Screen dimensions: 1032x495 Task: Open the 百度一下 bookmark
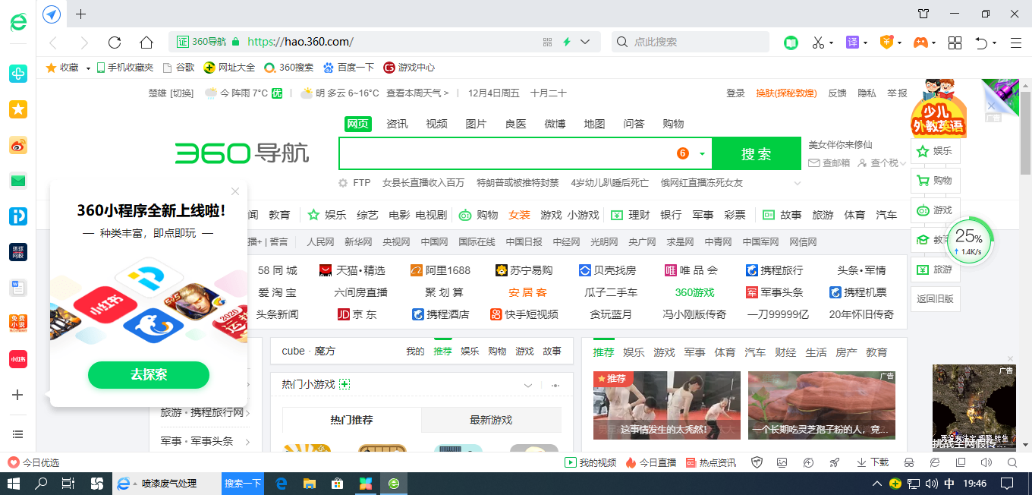[349, 68]
